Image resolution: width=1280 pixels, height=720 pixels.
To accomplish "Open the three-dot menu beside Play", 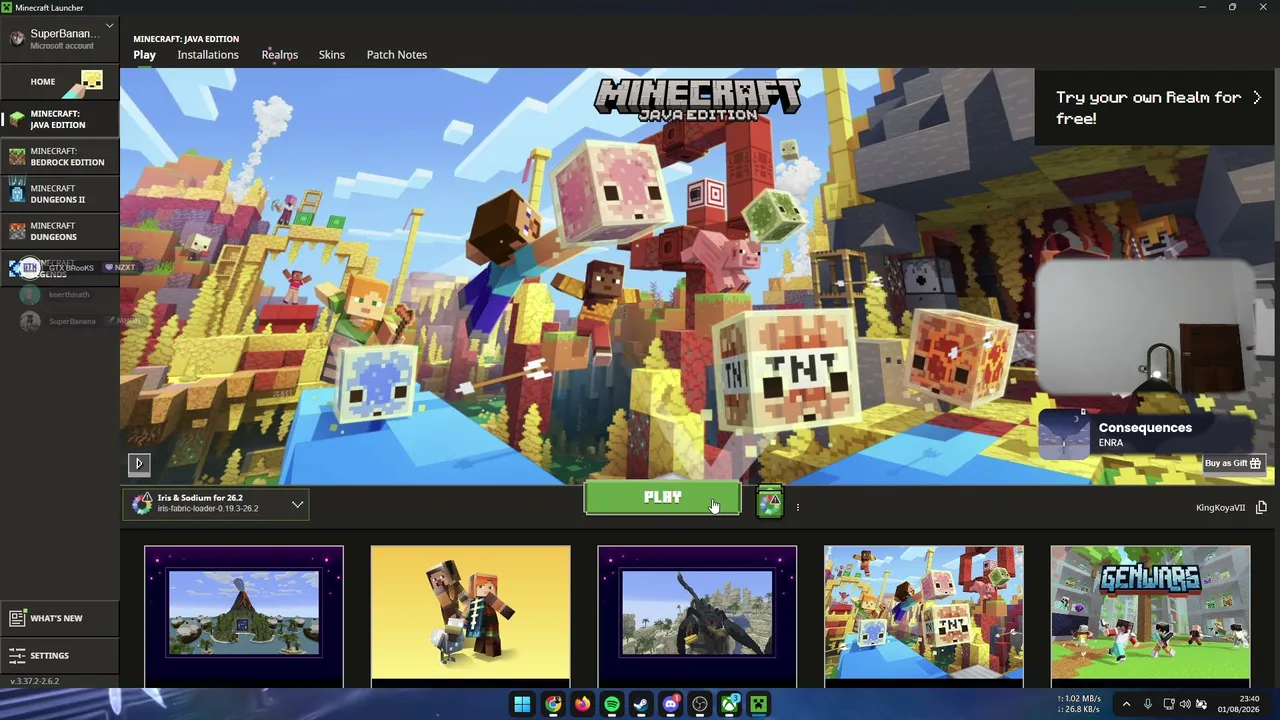I will coord(797,508).
